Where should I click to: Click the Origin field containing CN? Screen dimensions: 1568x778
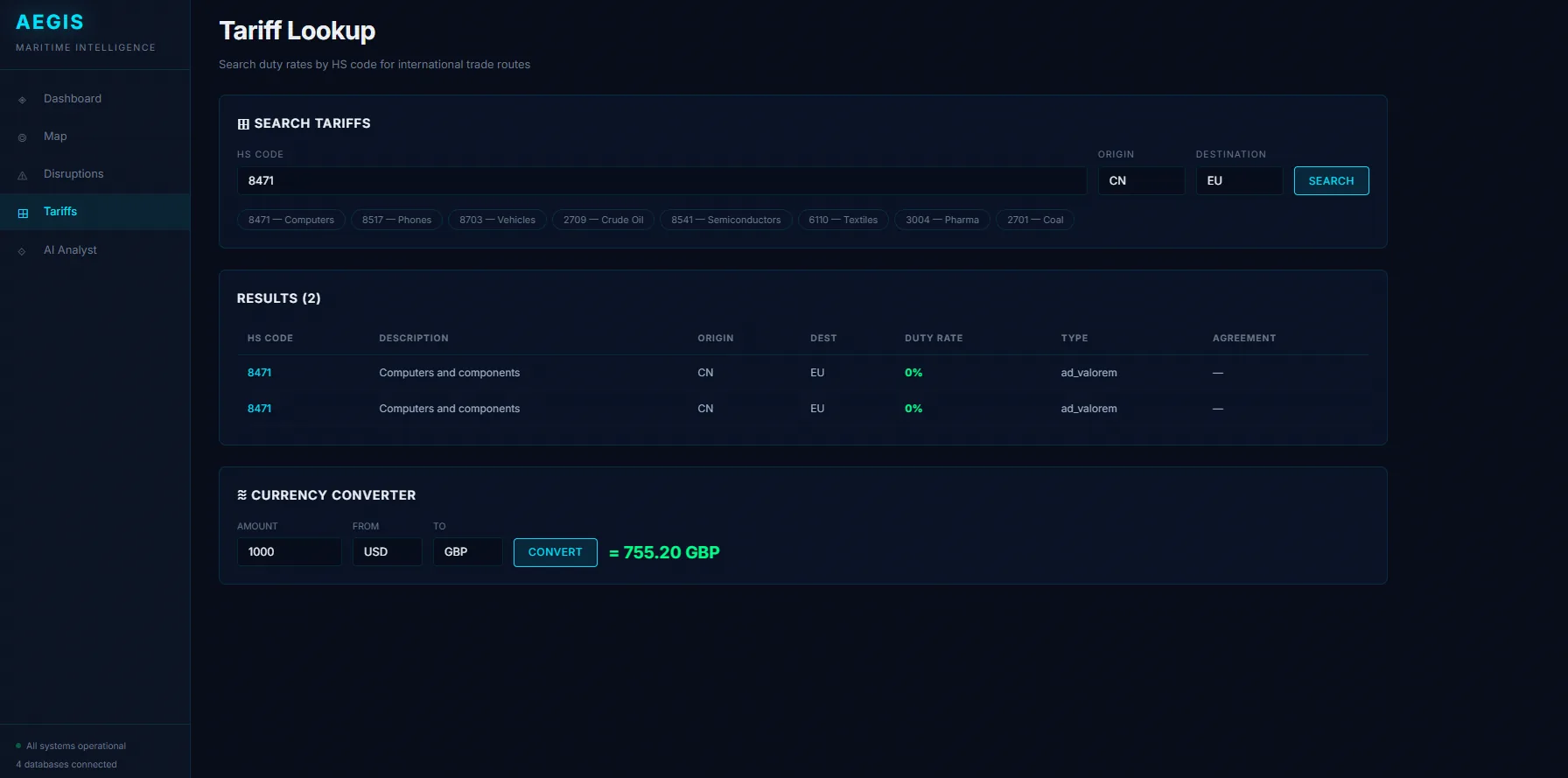[1141, 180]
